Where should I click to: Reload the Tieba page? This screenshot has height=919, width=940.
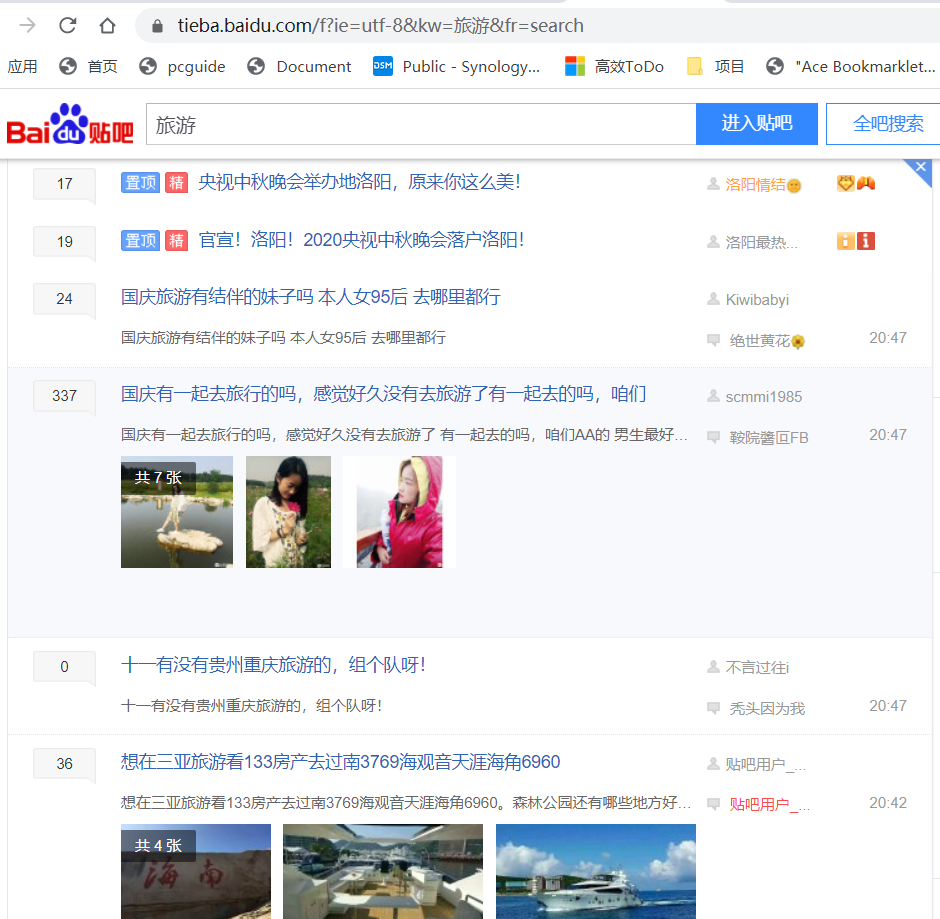(x=66, y=26)
